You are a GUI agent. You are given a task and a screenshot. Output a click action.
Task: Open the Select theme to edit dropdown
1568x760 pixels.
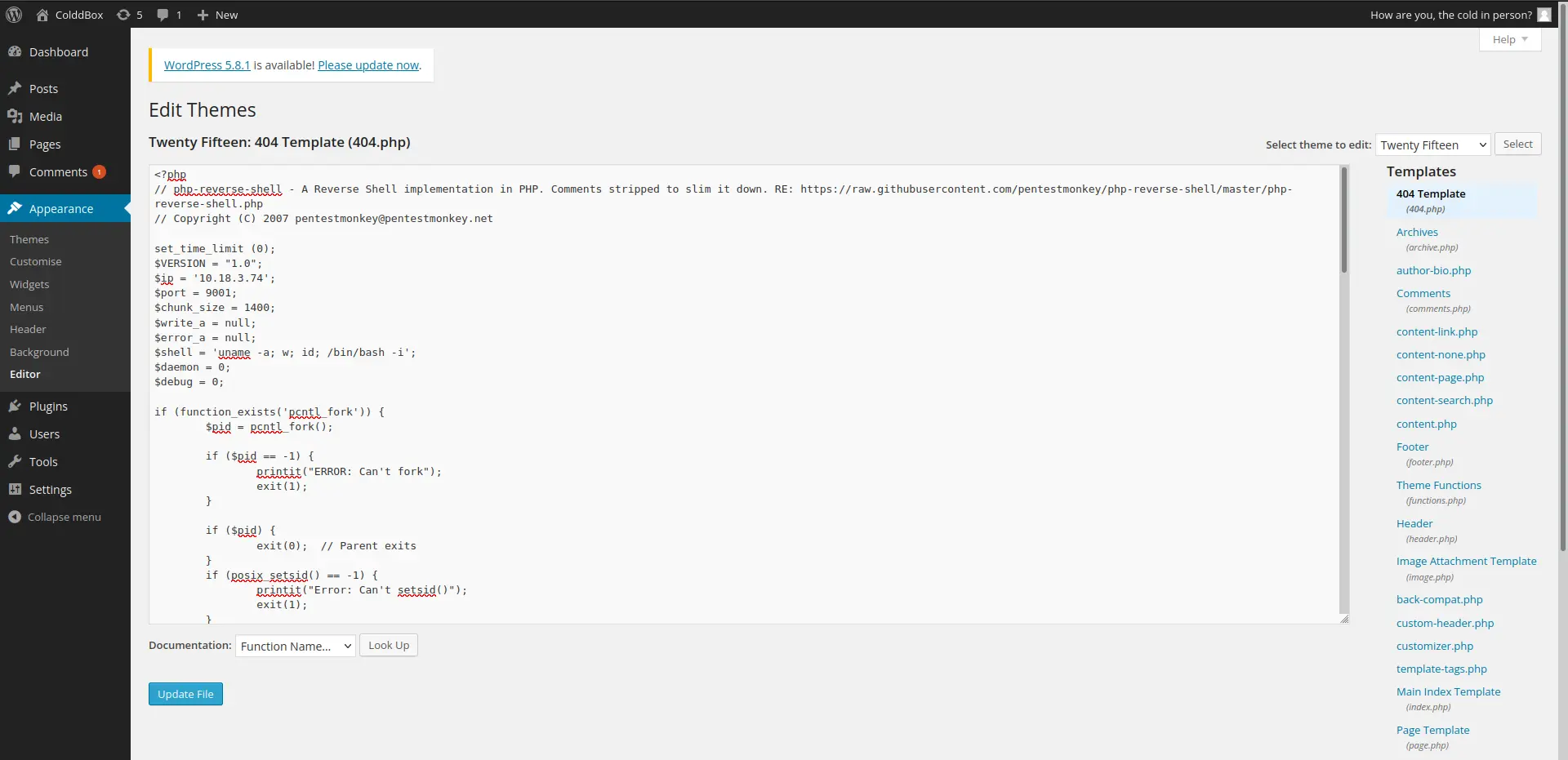1433,144
